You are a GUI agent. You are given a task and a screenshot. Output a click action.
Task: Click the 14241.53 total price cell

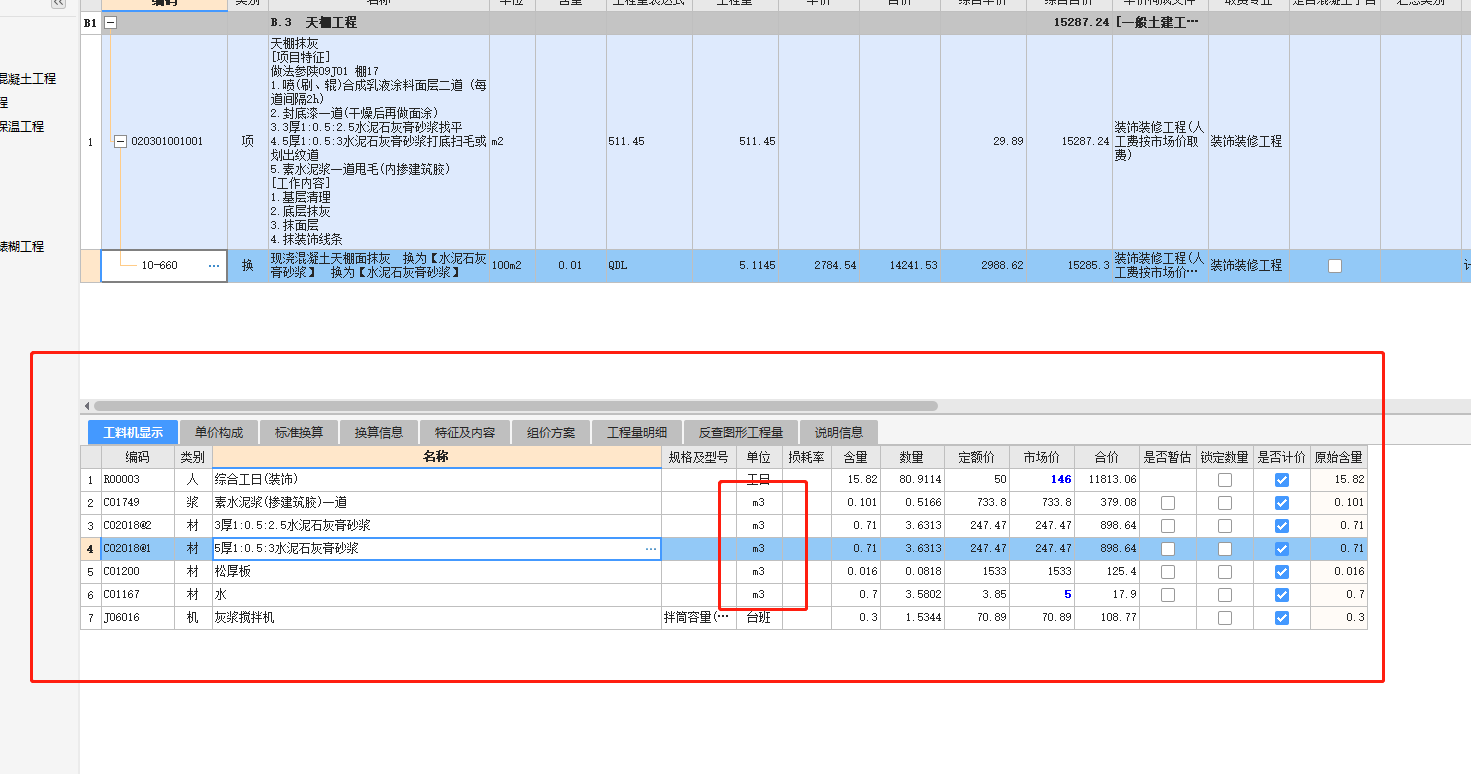pyautogui.click(x=900, y=266)
